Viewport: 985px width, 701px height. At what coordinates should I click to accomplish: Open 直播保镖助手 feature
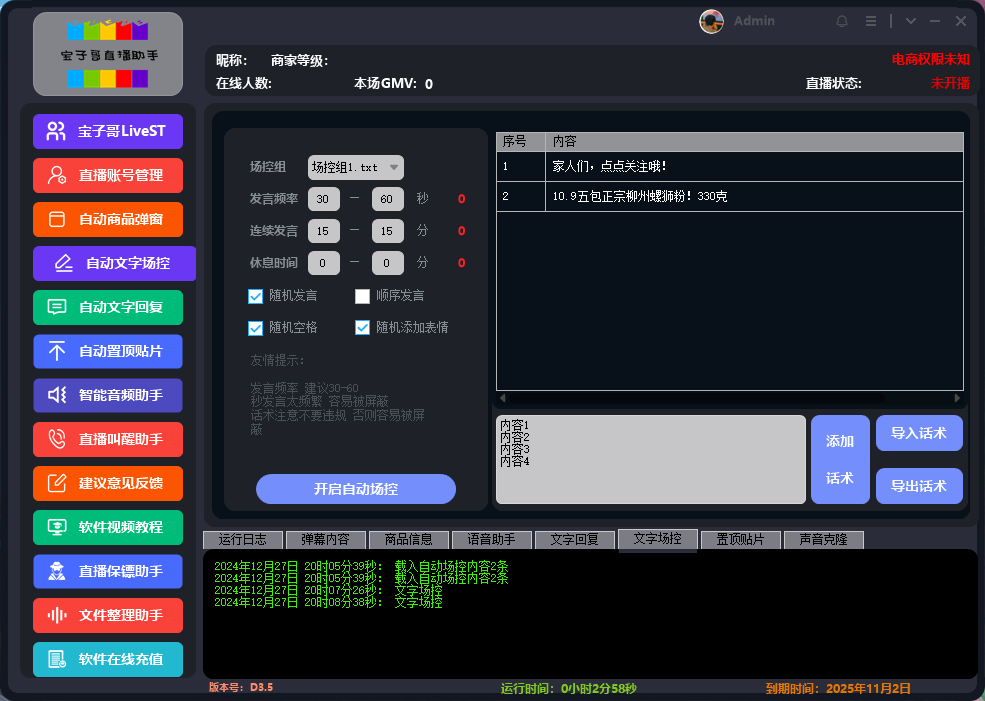107,571
